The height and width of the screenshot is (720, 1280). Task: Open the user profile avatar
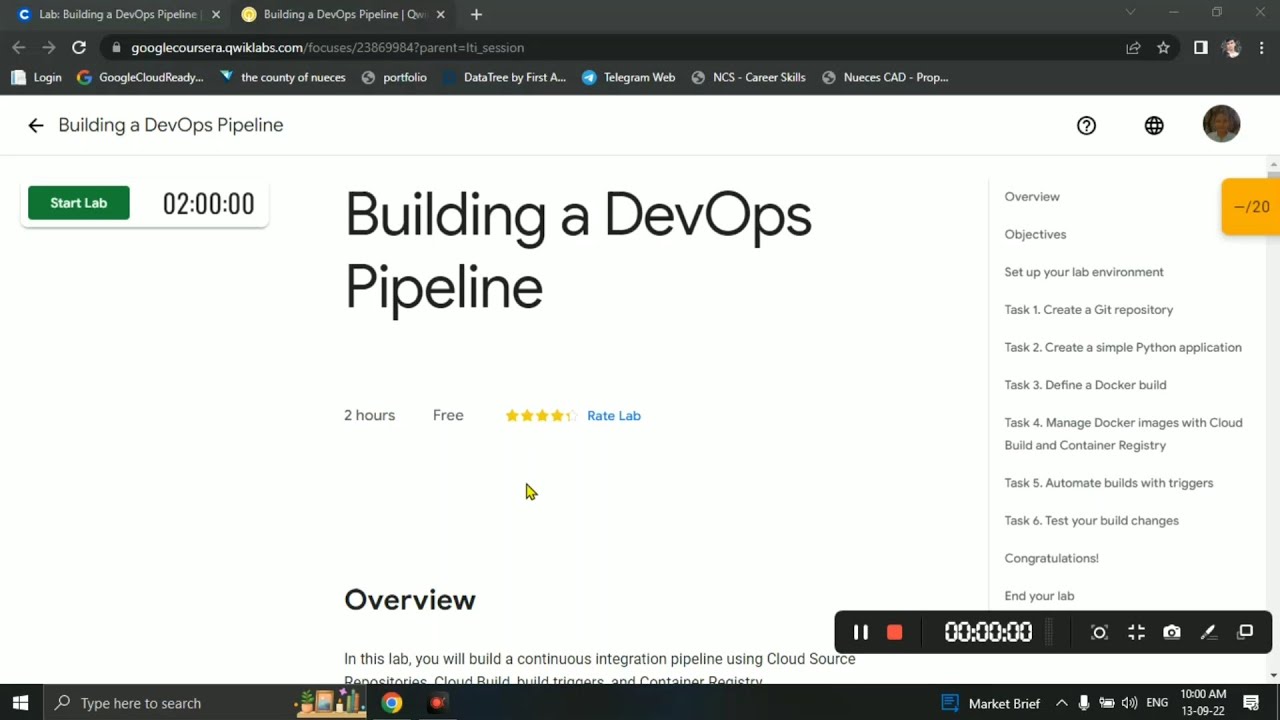click(x=1221, y=124)
